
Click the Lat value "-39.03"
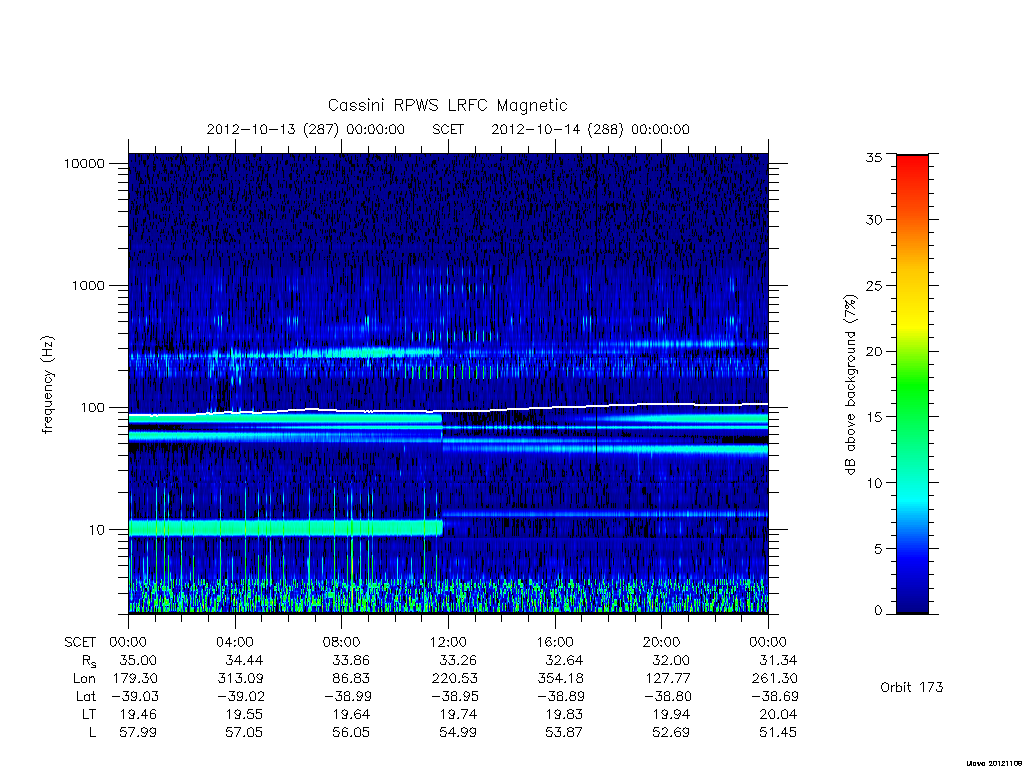click(x=134, y=697)
